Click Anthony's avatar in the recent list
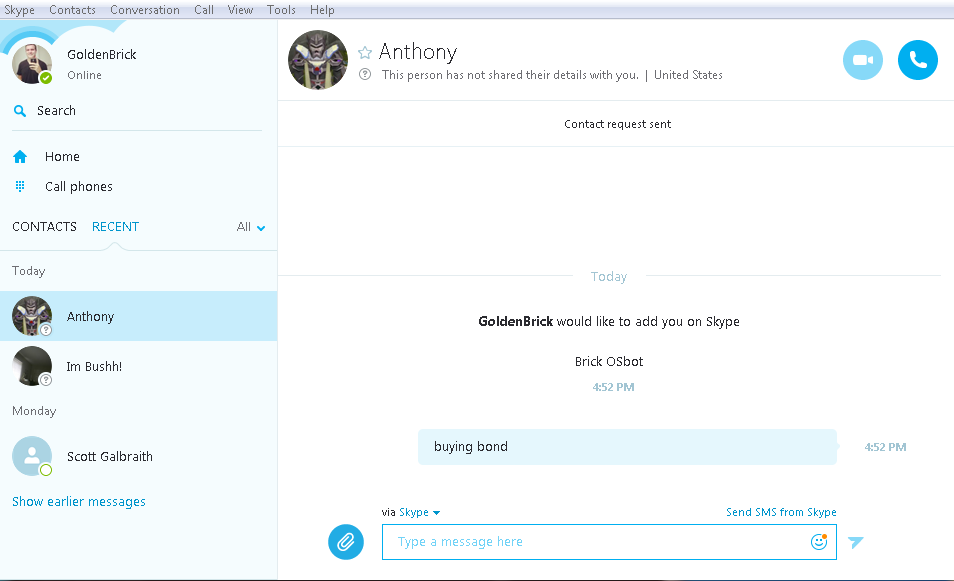 32,316
